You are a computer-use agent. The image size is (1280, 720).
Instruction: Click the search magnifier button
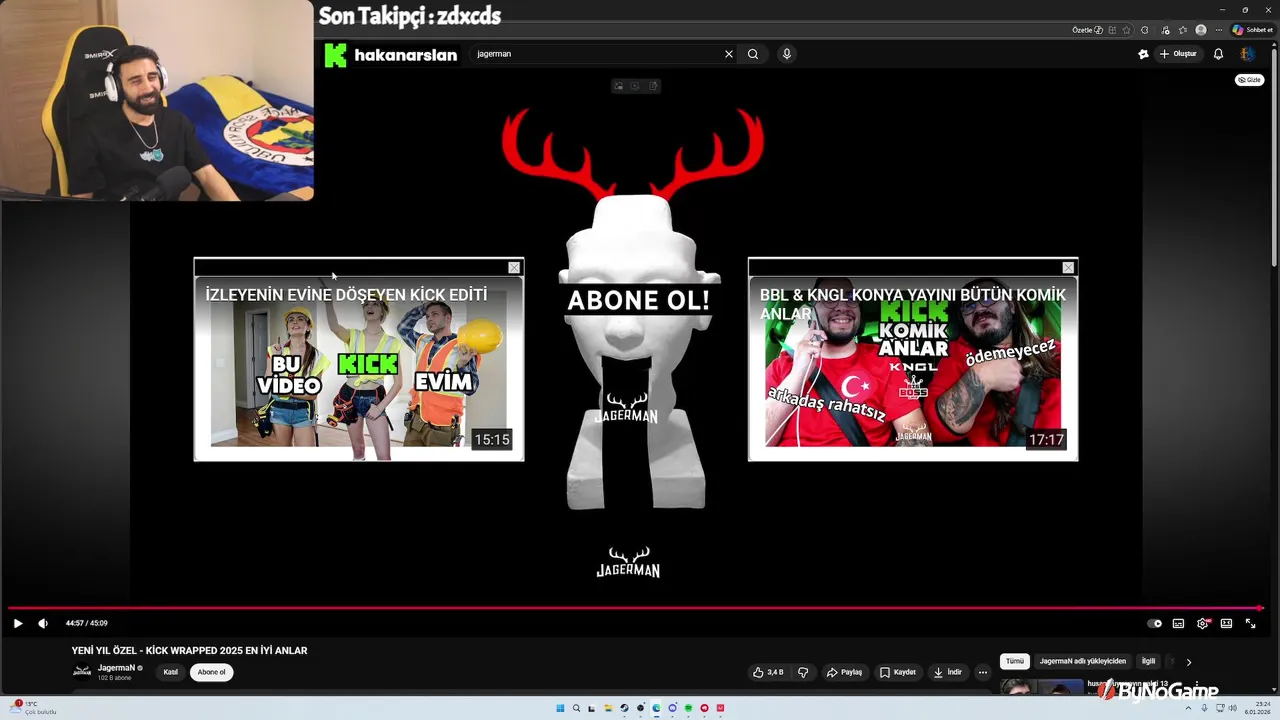[753, 54]
